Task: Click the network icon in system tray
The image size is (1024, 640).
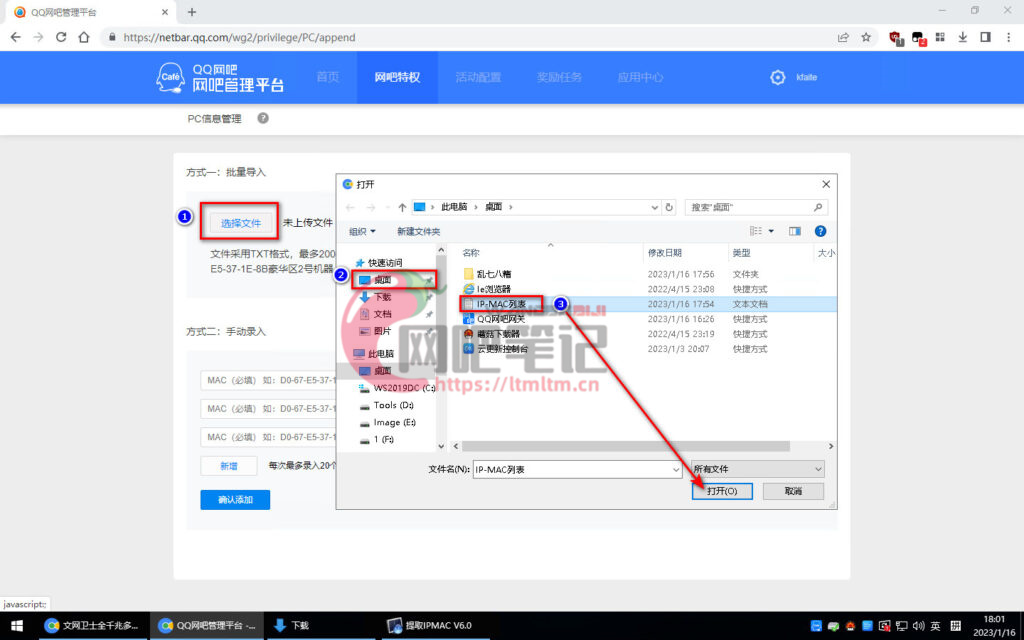Action: pos(901,626)
